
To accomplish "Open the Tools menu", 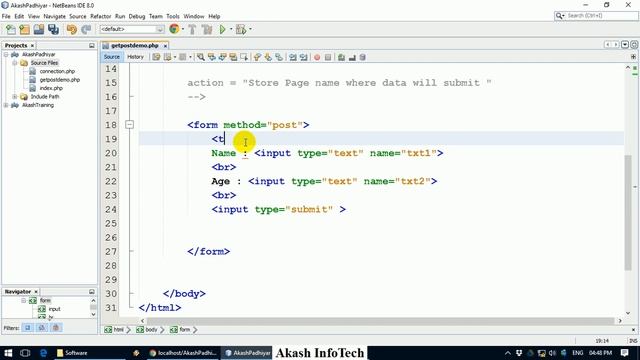I will click(173, 16).
